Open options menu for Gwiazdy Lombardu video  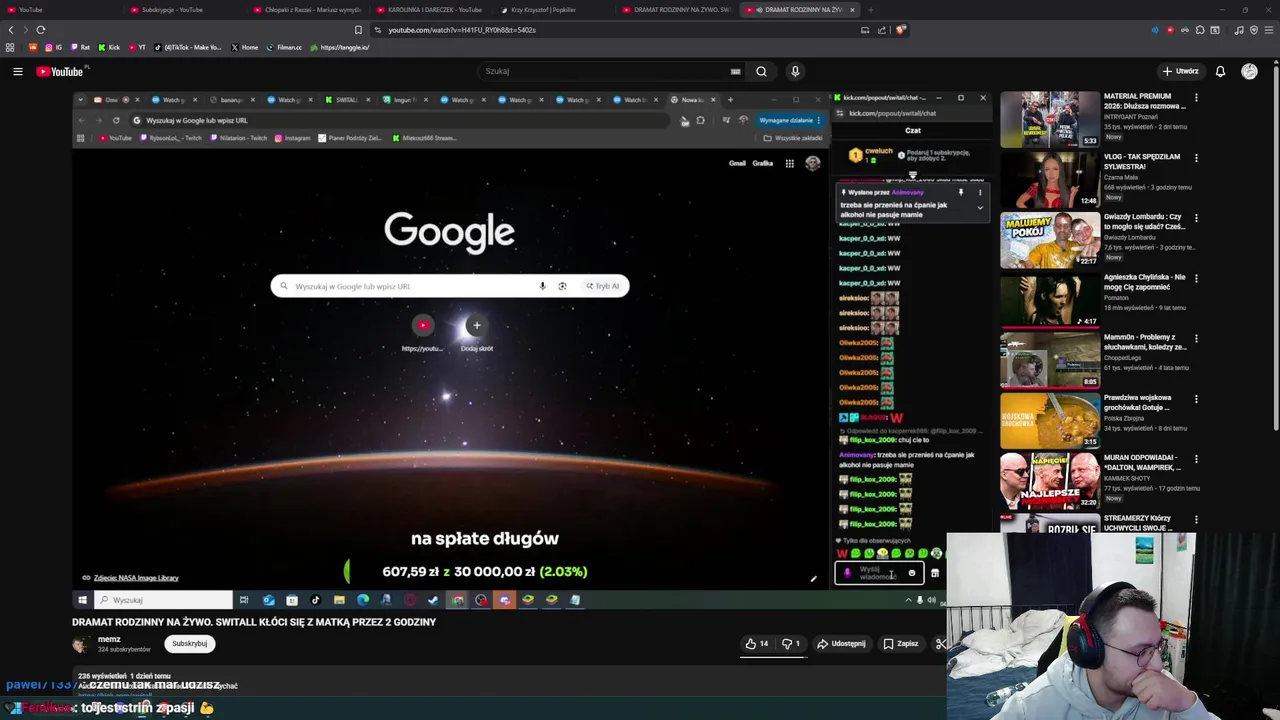(1196, 218)
